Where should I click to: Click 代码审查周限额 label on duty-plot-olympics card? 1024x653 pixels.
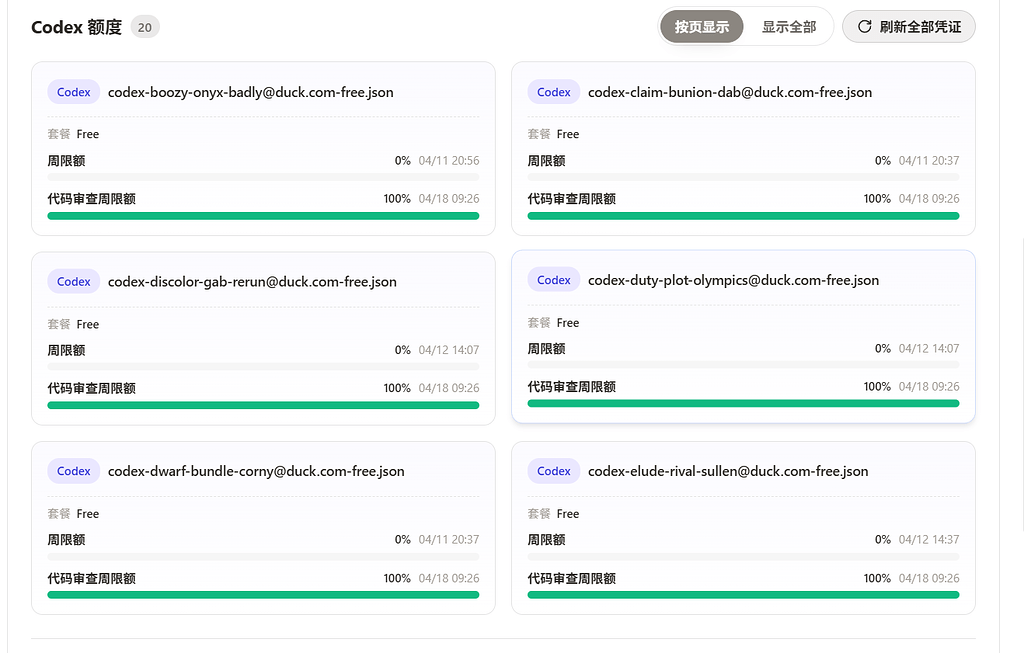click(x=571, y=387)
